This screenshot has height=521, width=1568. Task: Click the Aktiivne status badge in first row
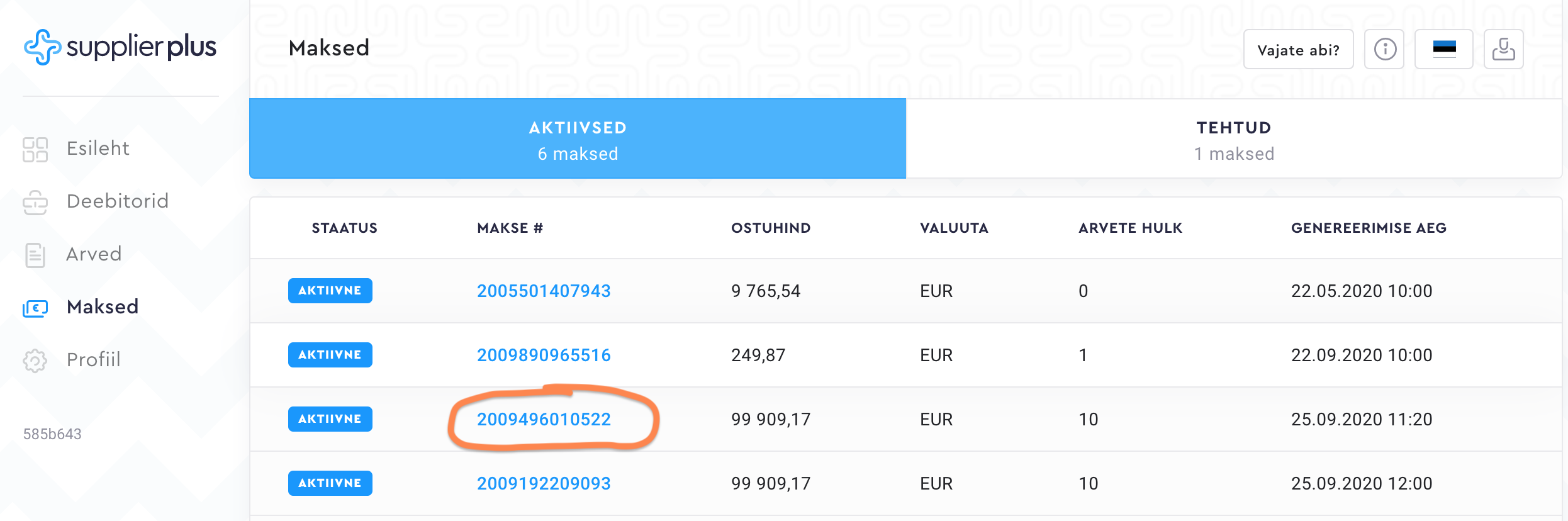tap(330, 291)
